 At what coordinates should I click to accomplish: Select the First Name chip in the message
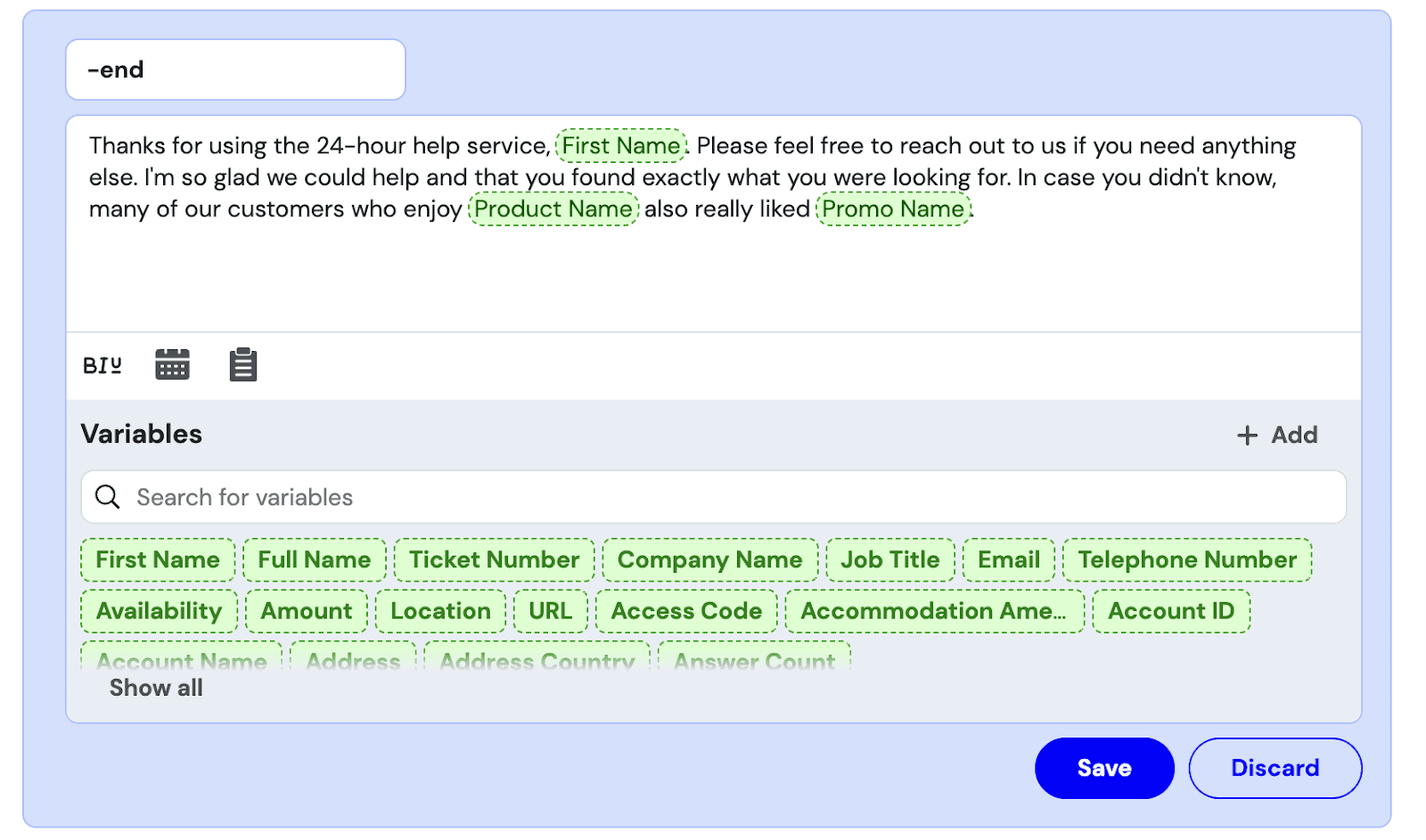click(621, 145)
